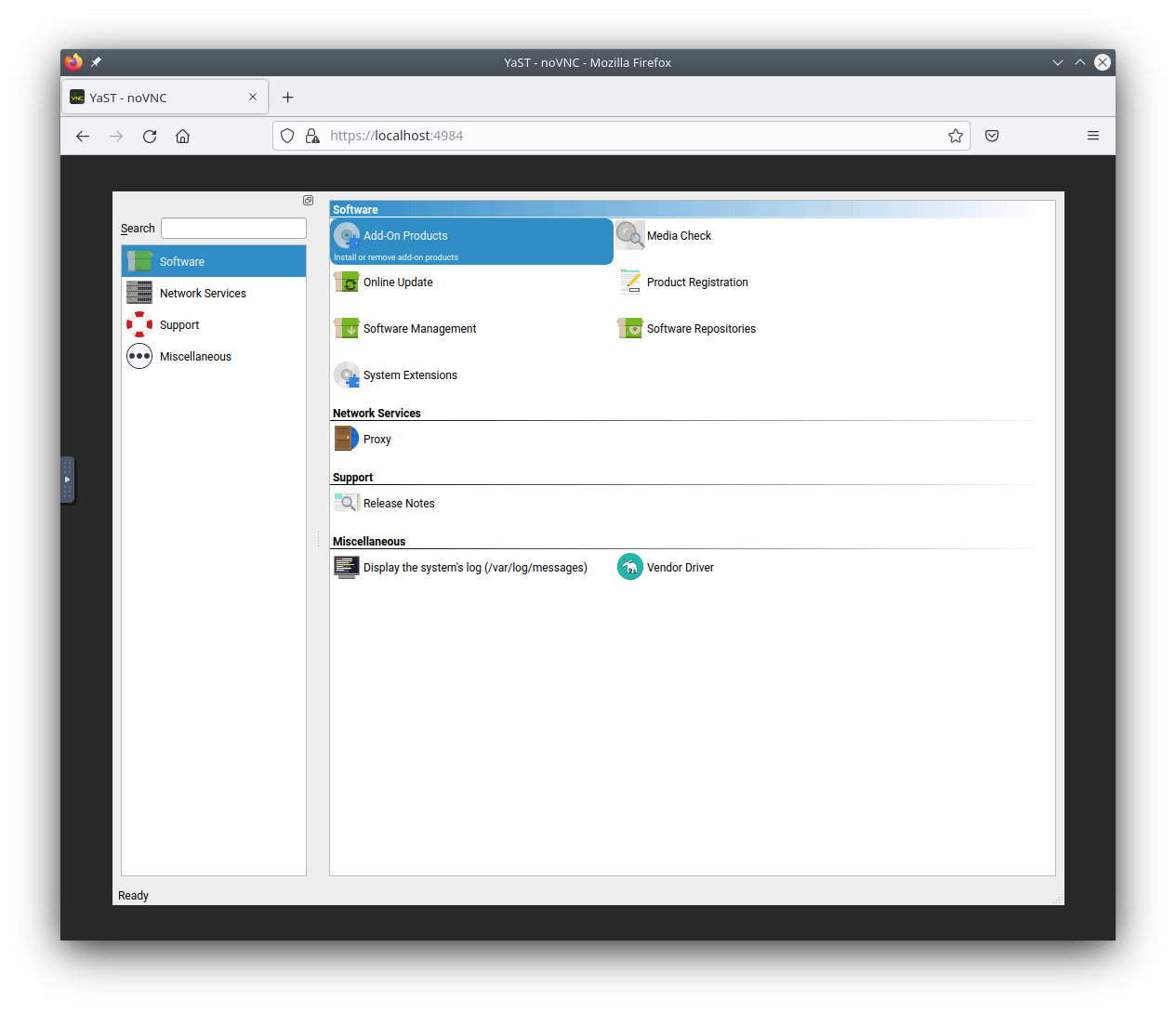Open Product Registration icon
This screenshot has height=1012, width=1176.
pos(630,282)
